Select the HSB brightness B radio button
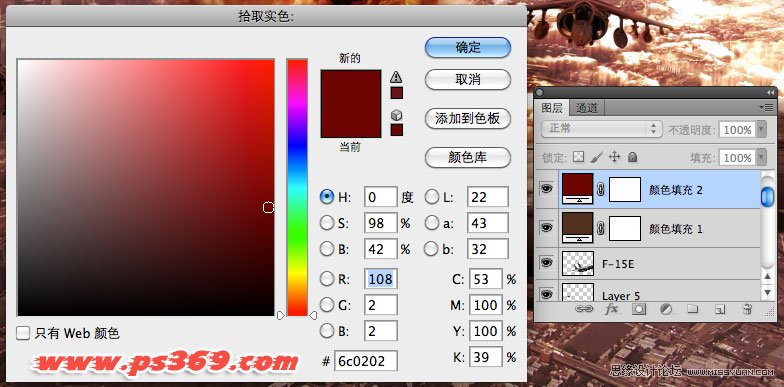This screenshot has width=784, height=387. 327,248
